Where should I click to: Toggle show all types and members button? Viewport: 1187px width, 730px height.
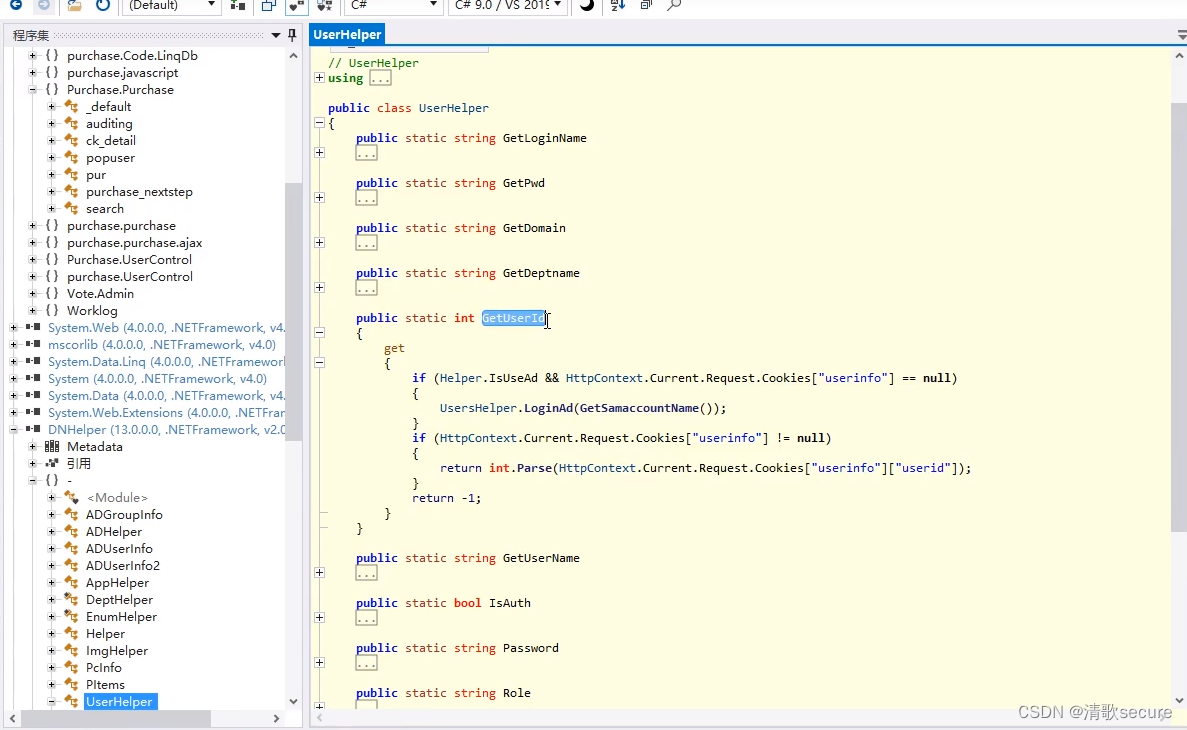tap(325, 5)
